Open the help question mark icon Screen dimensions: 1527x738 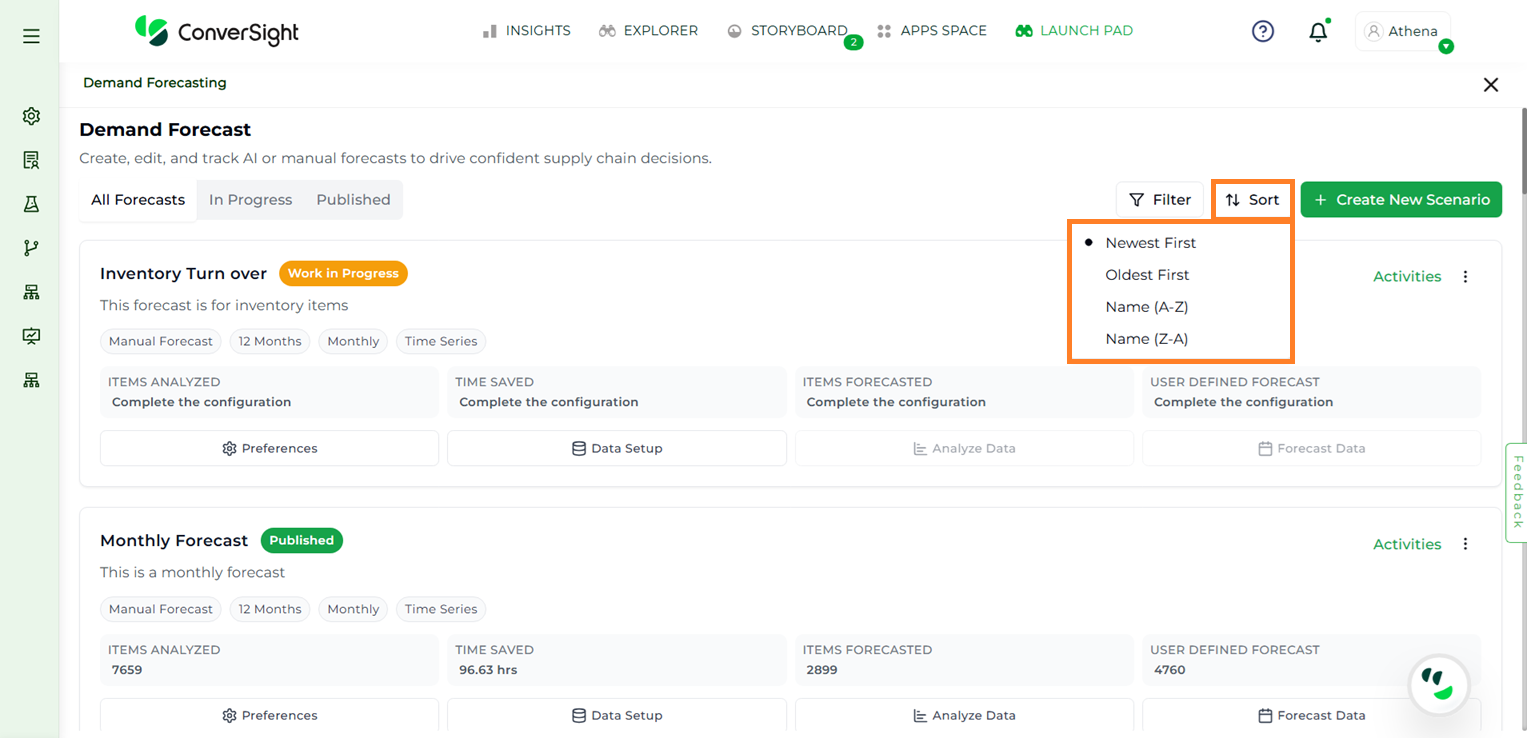pyautogui.click(x=1263, y=32)
